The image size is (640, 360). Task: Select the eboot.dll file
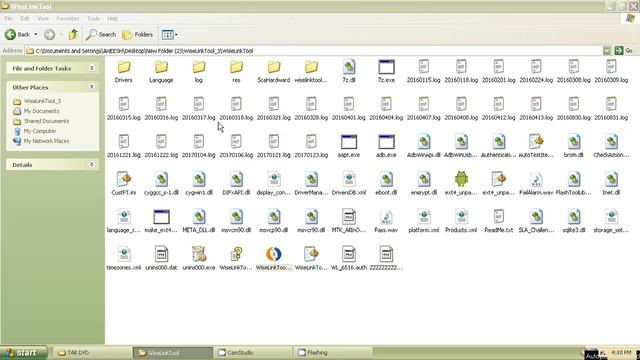click(386, 184)
